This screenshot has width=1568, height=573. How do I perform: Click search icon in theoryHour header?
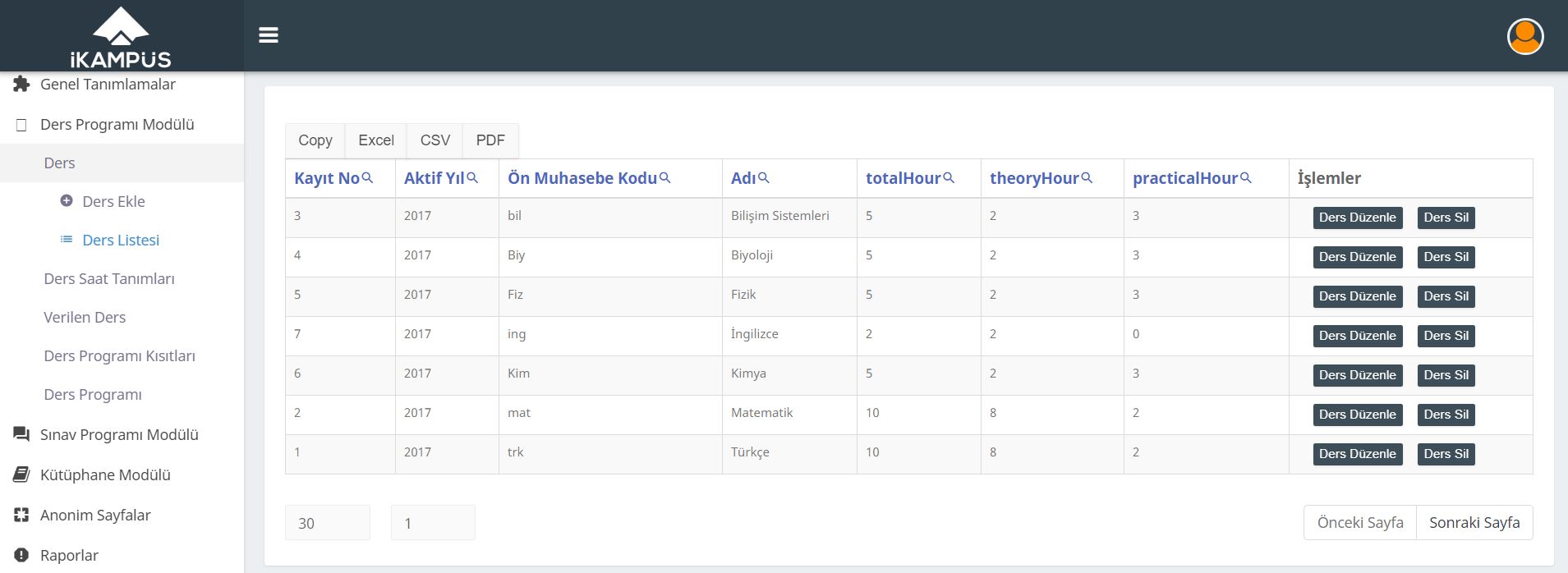[x=1087, y=177]
